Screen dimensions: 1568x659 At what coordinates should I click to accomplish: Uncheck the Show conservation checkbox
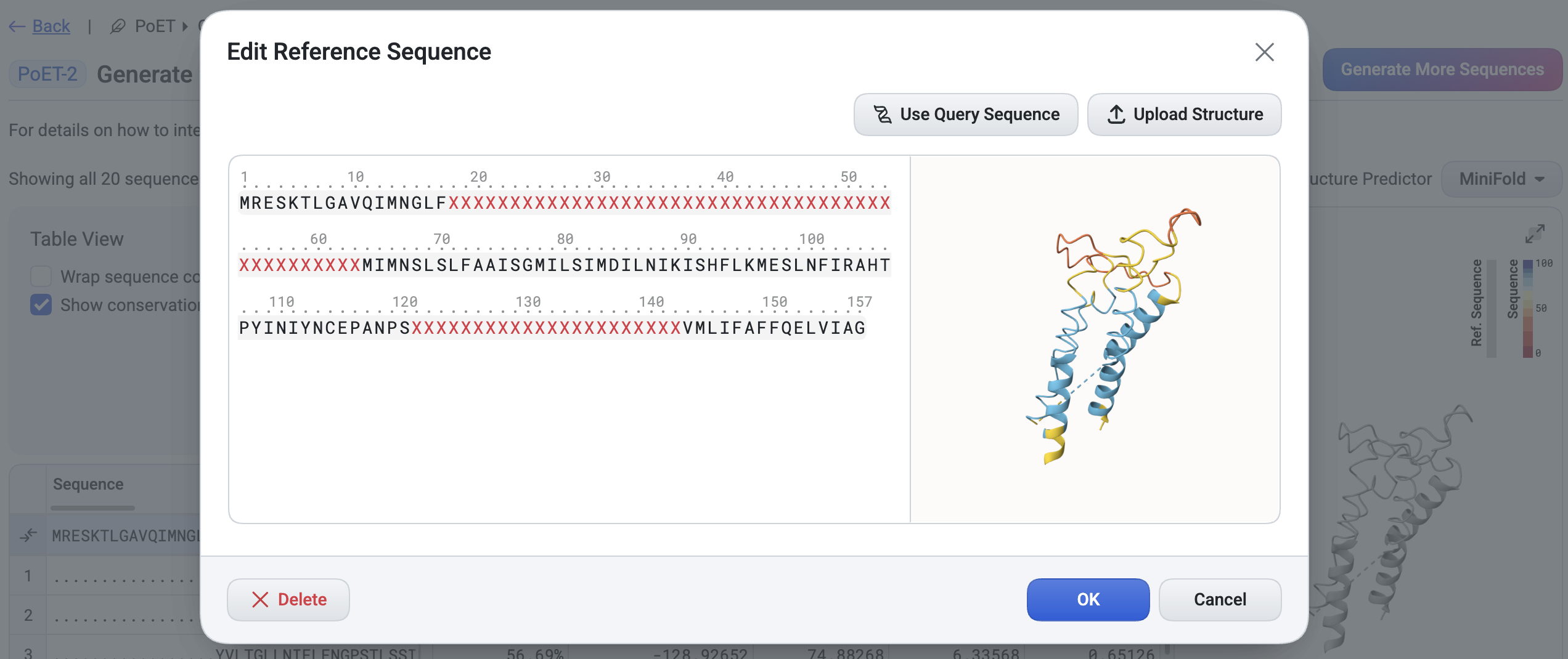[41, 305]
